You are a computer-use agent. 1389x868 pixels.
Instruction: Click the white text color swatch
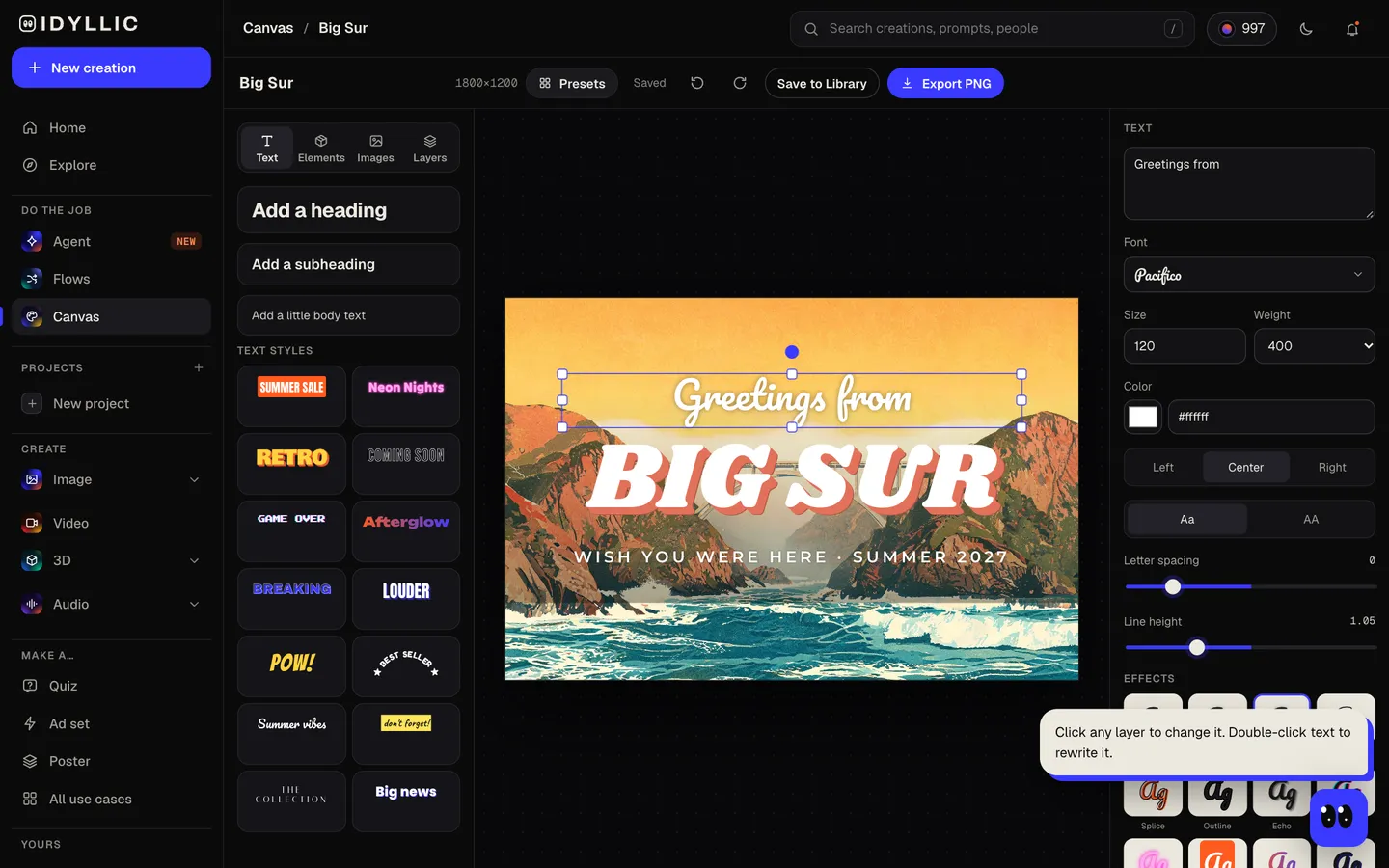tap(1143, 417)
